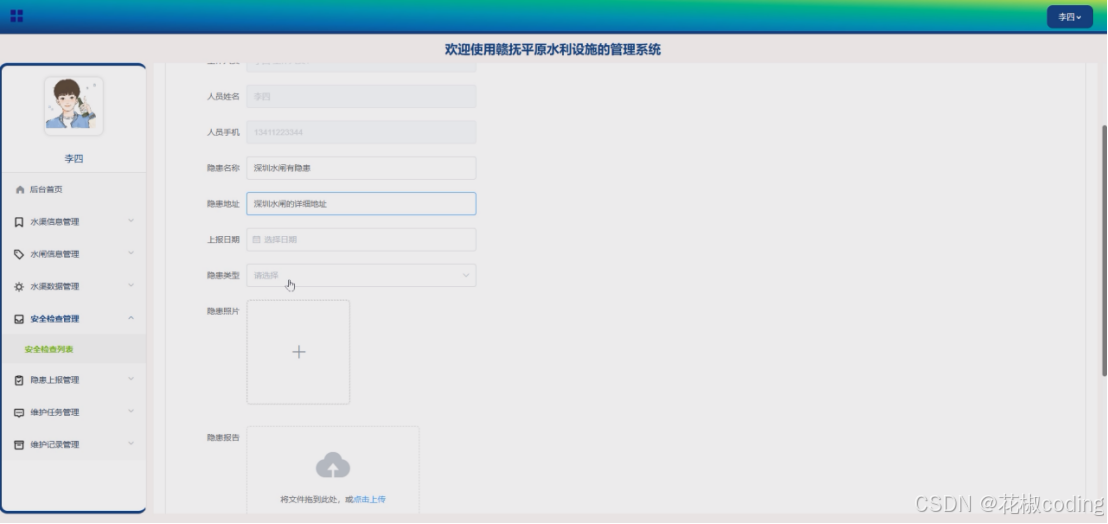The height and width of the screenshot is (524, 1108).
Task: Click the gear icon beside 水渠数据管理
Action: coord(19,287)
